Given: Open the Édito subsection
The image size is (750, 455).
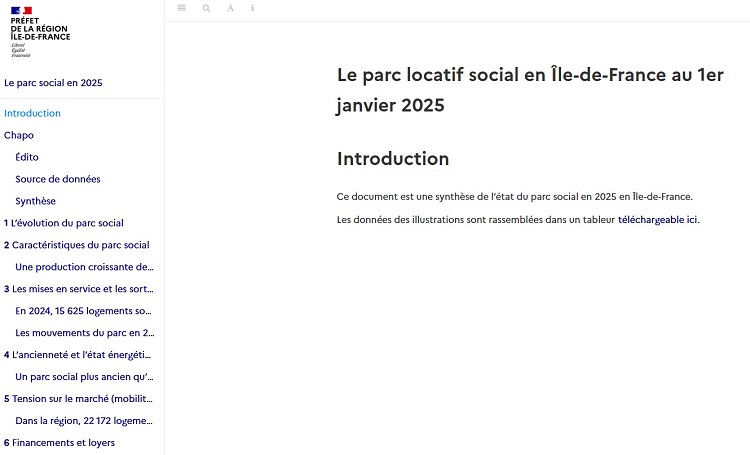Looking at the screenshot, I should (x=27, y=157).
